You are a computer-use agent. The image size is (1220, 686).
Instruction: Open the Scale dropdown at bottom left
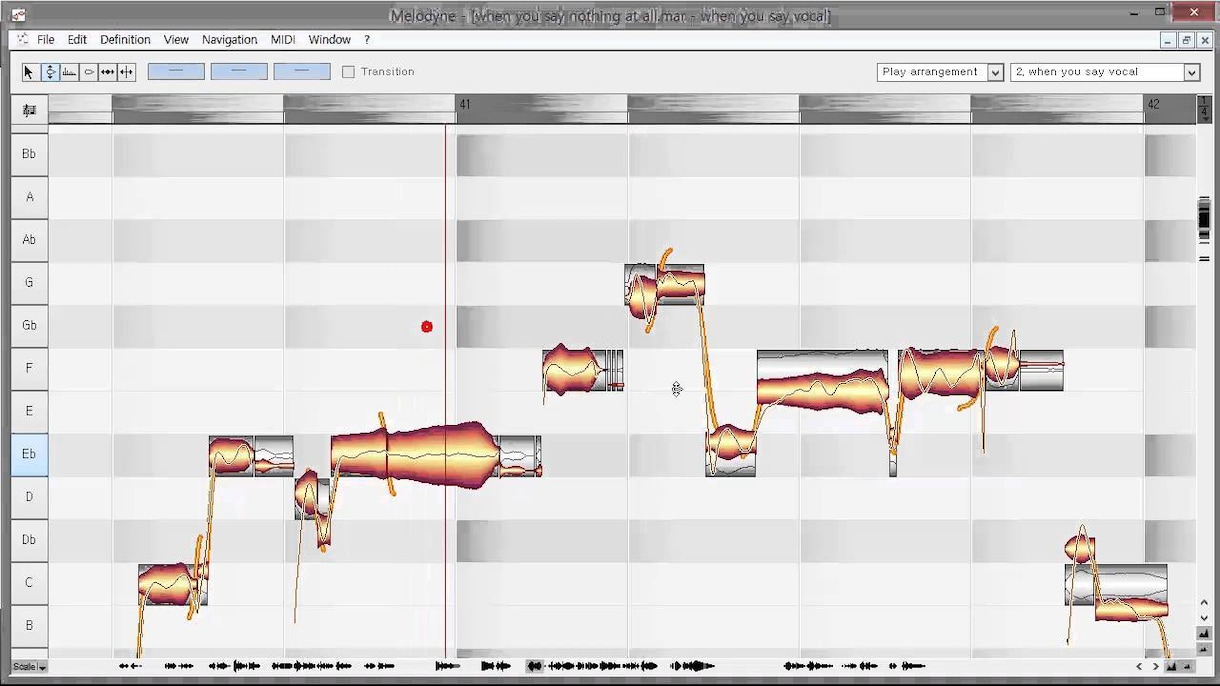point(29,667)
